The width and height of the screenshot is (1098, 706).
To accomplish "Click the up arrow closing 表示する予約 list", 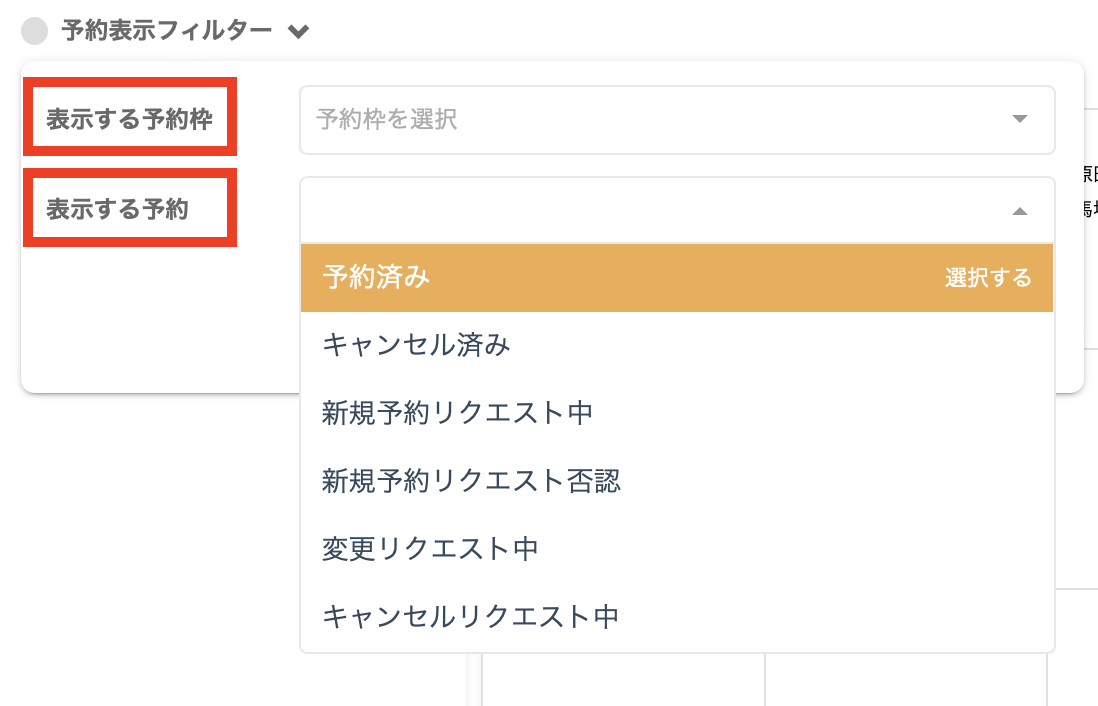I will [1019, 211].
